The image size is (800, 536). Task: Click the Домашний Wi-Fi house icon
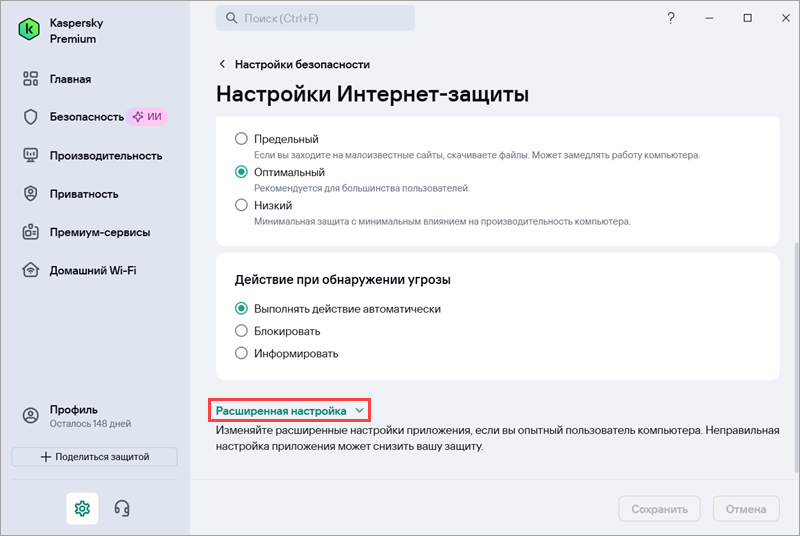31,270
